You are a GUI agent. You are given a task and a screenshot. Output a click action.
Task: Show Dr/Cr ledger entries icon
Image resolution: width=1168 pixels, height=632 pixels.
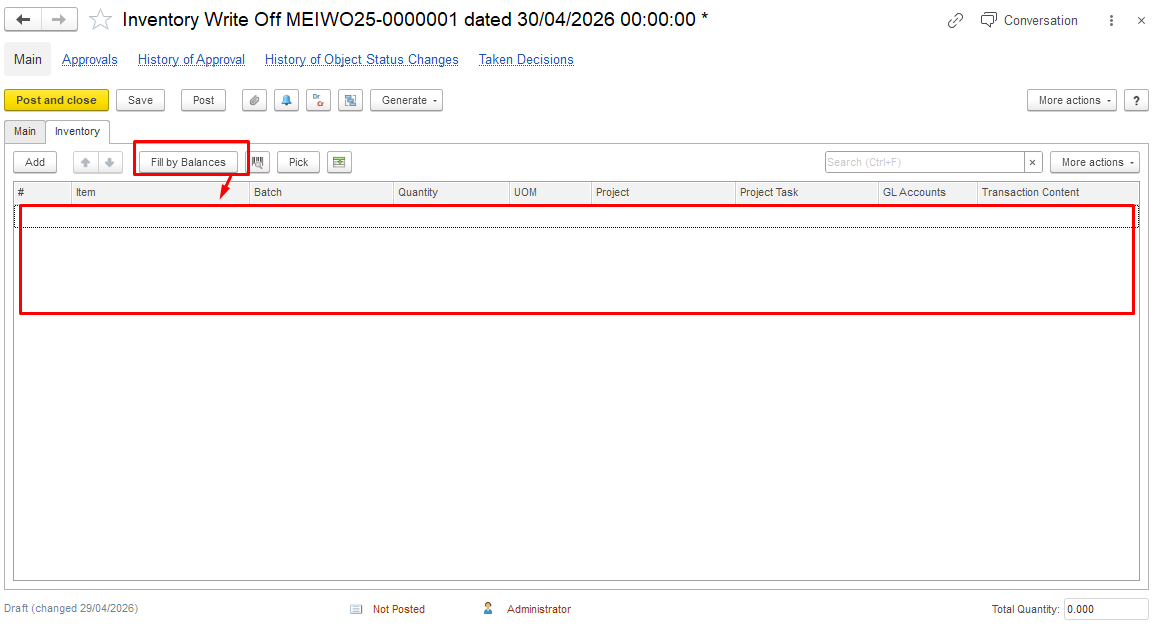[318, 100]
